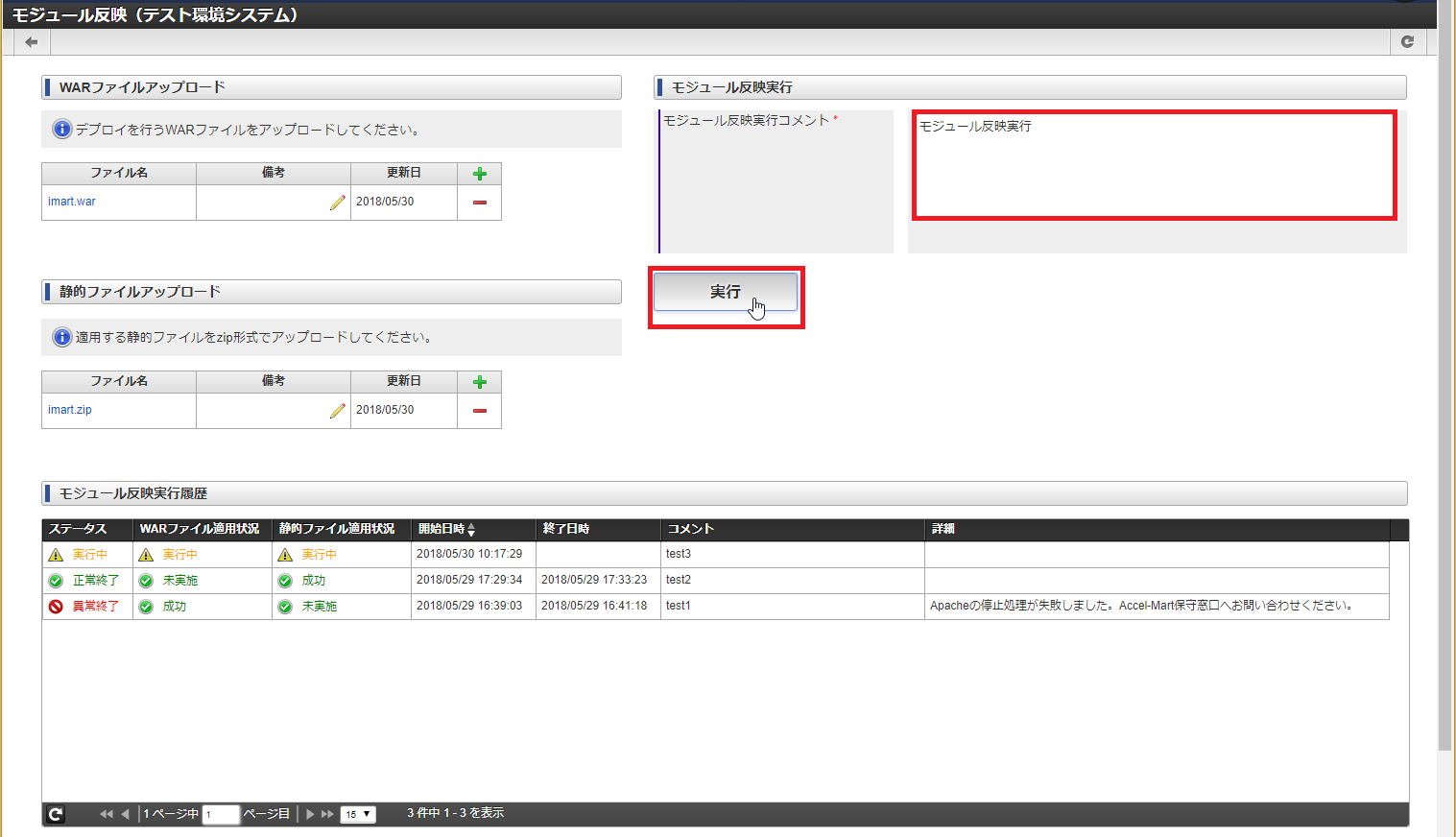Click sort arrows on 開始日時 header
1456x837 pixels.
point(471,530)
